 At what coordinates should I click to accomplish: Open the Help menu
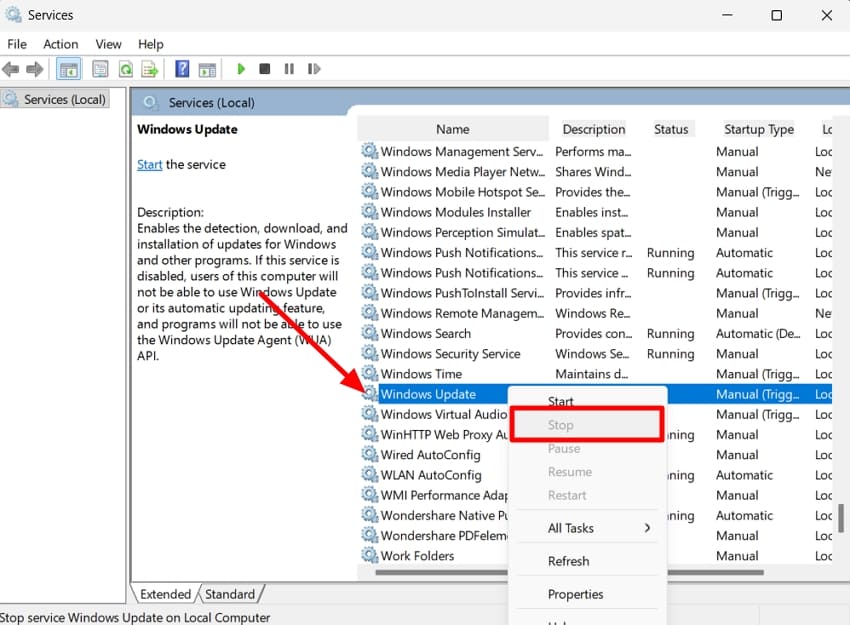click(x=151, y=44)
